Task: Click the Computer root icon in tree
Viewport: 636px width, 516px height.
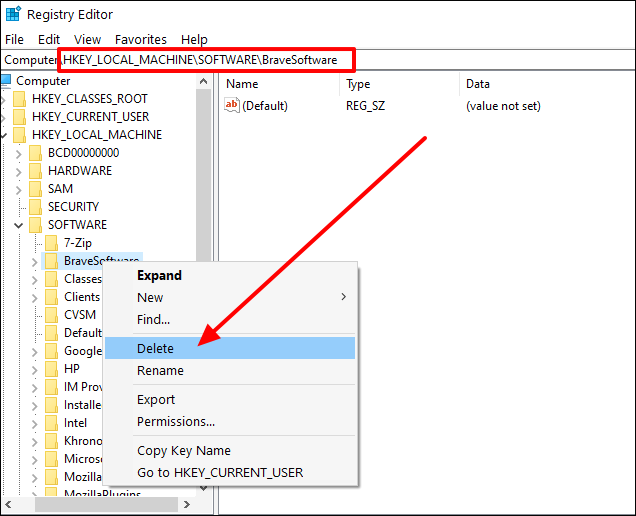Action: point(6,80)
